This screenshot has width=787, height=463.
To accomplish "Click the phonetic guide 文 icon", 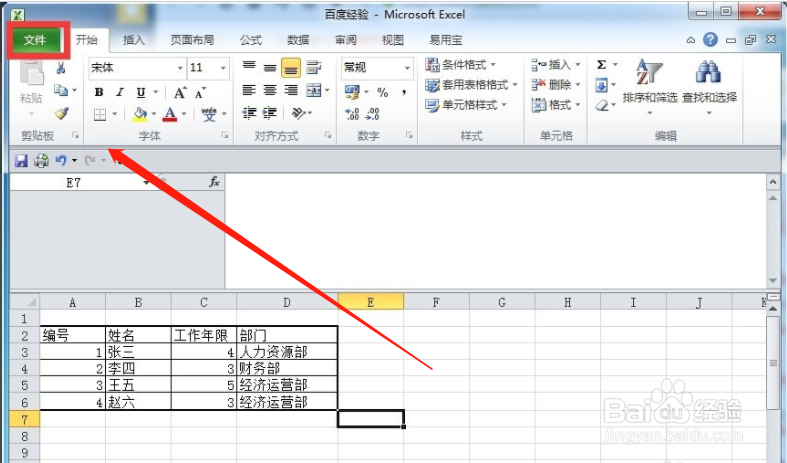I will pyautogui.click(x=209, y=114).
